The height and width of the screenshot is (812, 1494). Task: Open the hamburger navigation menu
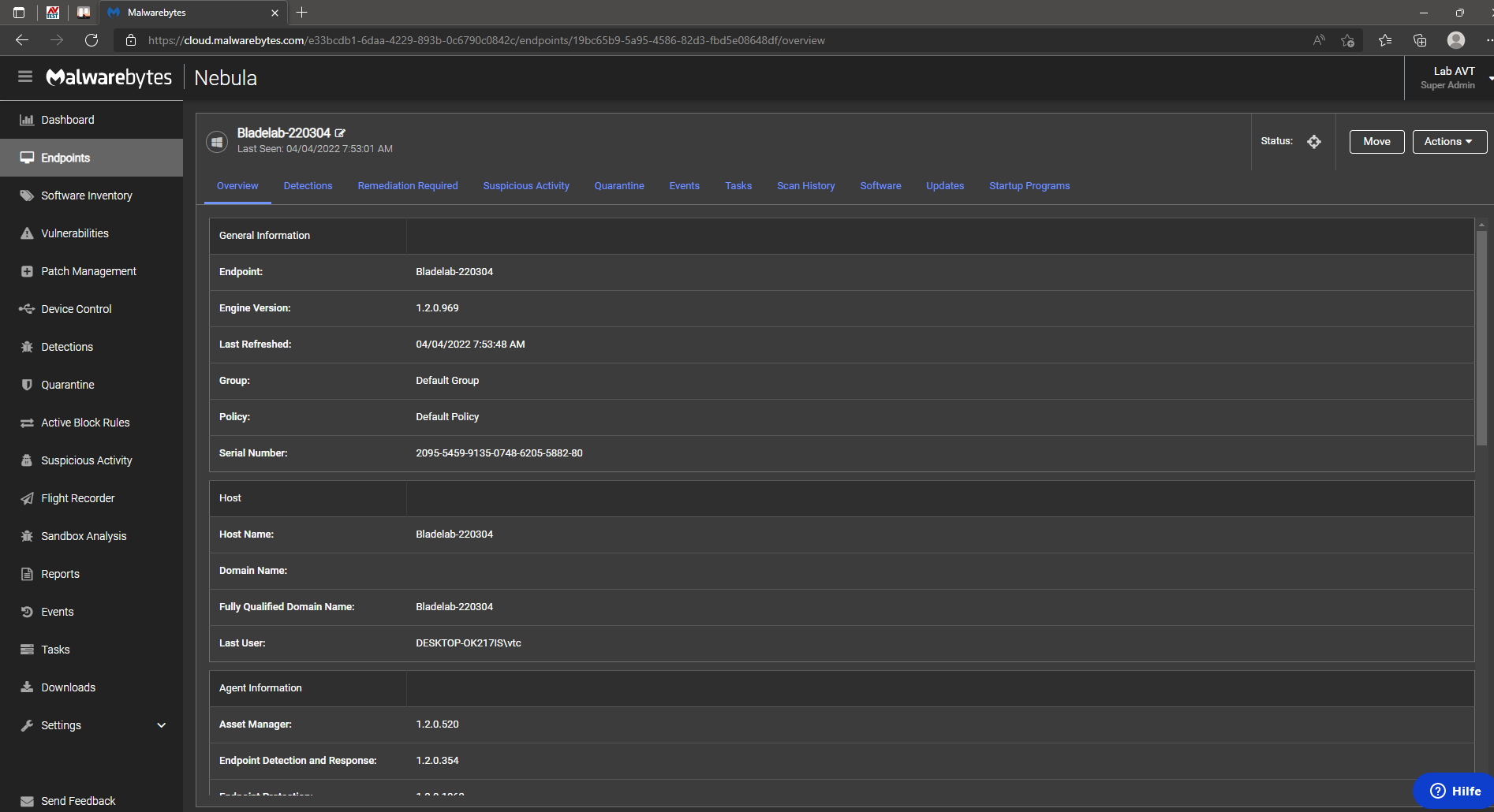(x=25, y=76)
